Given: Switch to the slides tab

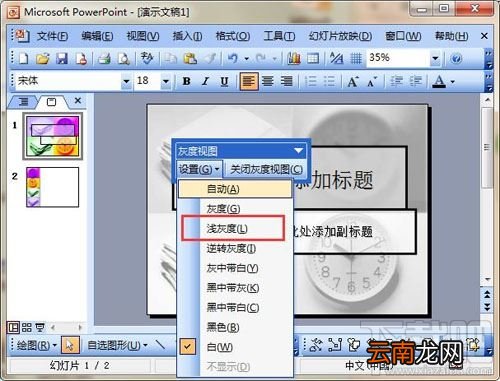Looking at the screenshot, I should coord(52,102).
